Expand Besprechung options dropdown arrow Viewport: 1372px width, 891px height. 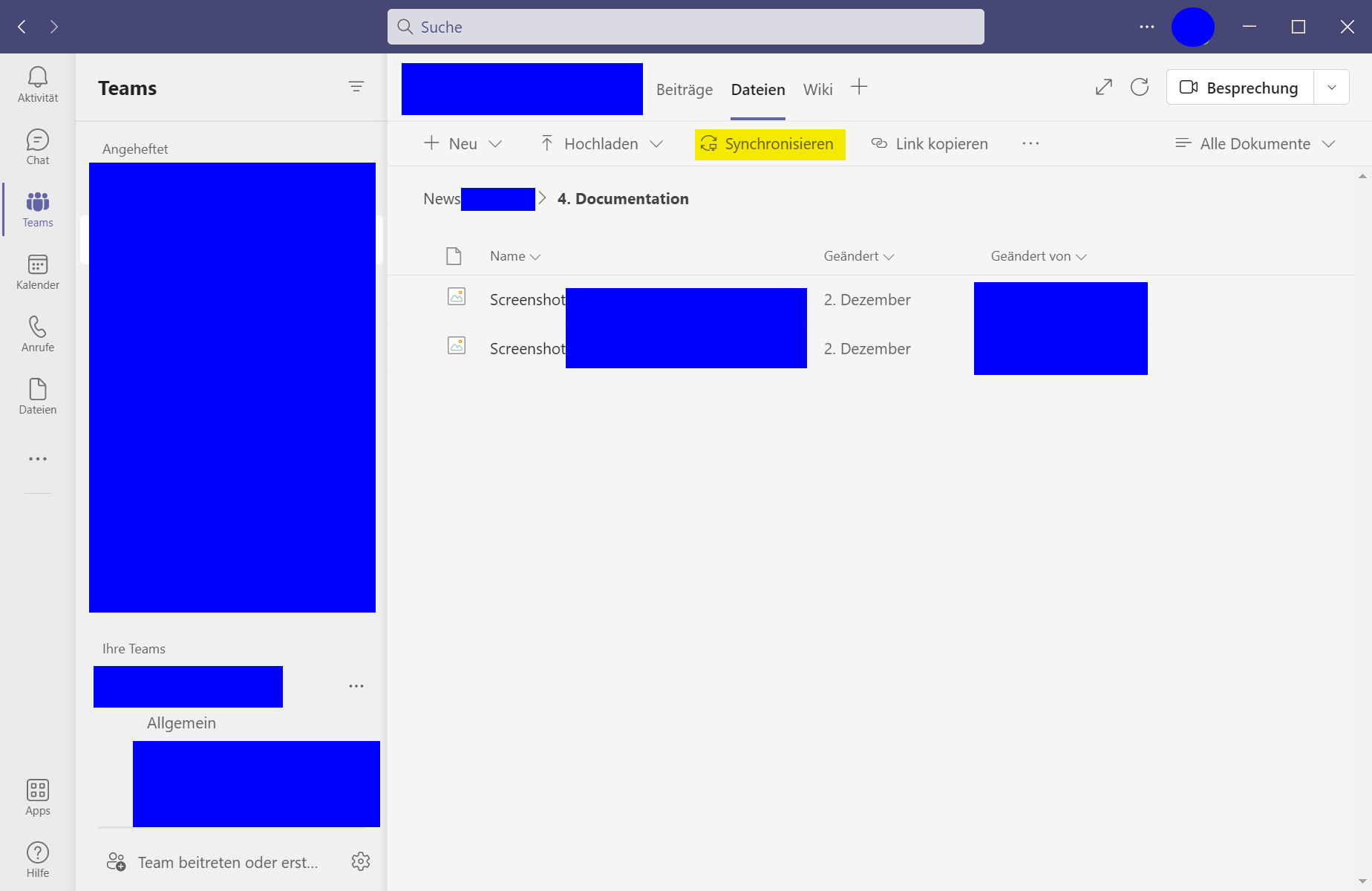[x=1332, y=87]
